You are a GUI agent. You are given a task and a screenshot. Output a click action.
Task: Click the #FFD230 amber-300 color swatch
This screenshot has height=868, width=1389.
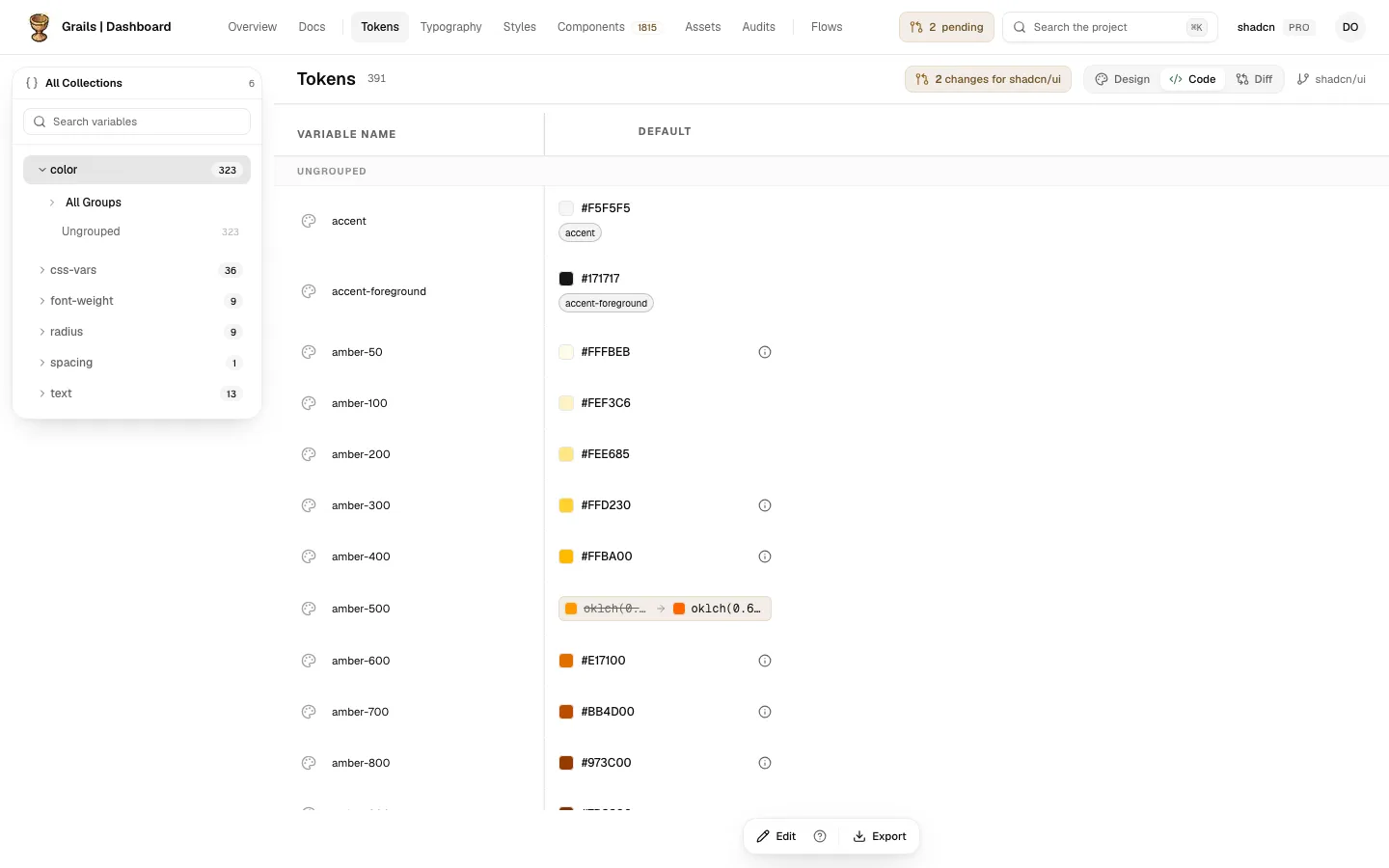pyautogui.click(x=566, y=505)
